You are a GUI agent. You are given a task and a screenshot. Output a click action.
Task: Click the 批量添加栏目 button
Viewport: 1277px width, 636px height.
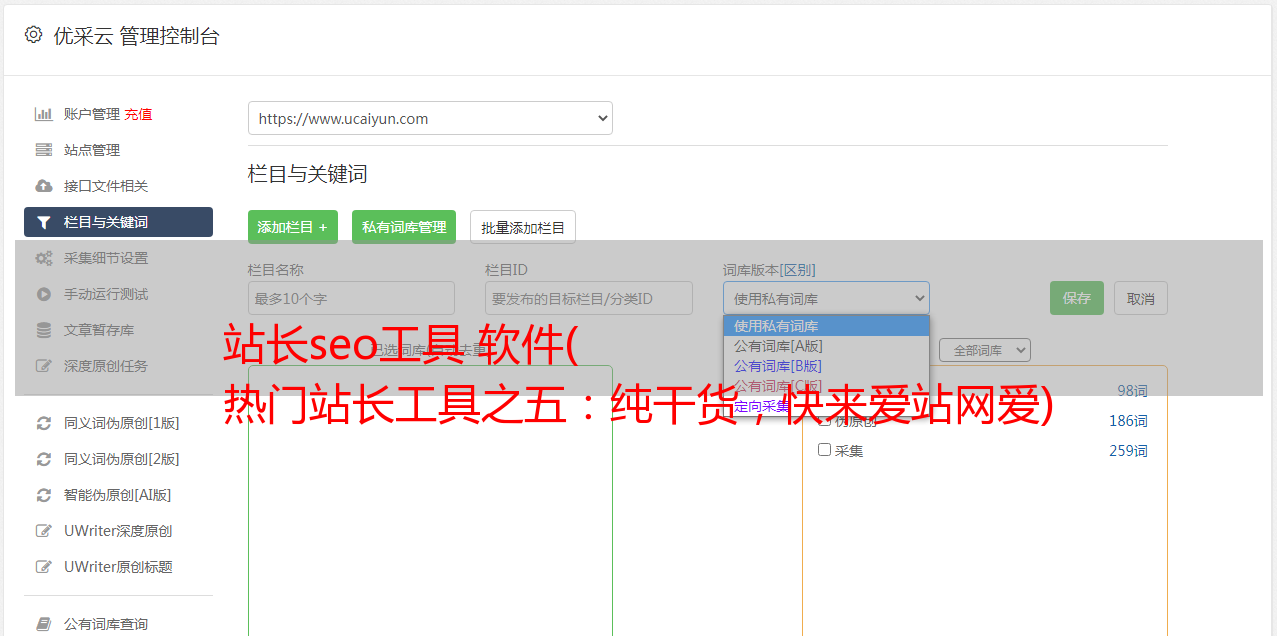(523, 227)
